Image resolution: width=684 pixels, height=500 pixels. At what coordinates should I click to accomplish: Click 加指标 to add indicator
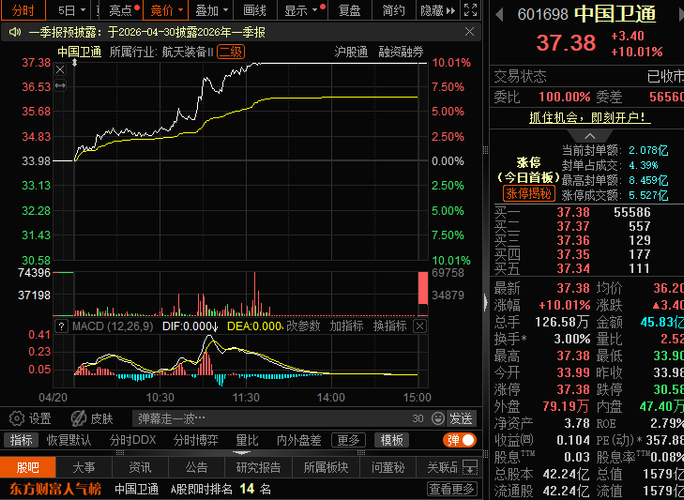pos(346,326)
